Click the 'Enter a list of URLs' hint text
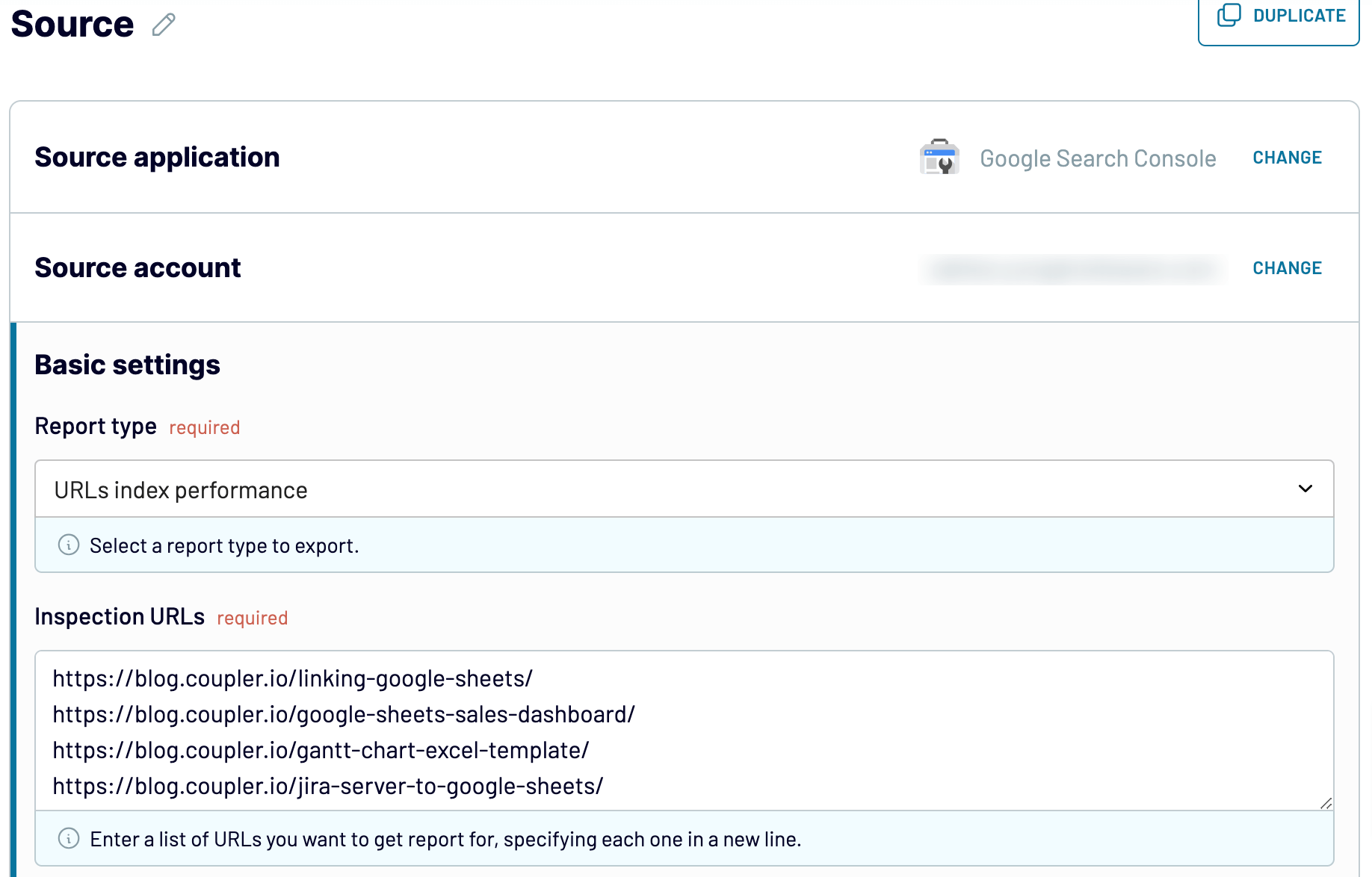Screen dimensions: 1372x877 tap(445, 839)
